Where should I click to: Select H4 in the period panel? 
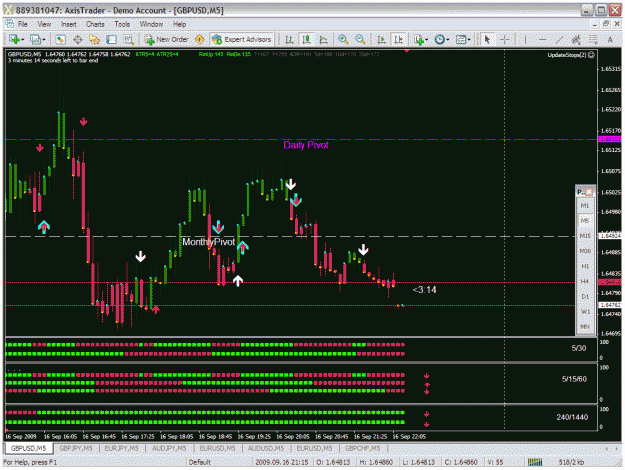point(585,281)
